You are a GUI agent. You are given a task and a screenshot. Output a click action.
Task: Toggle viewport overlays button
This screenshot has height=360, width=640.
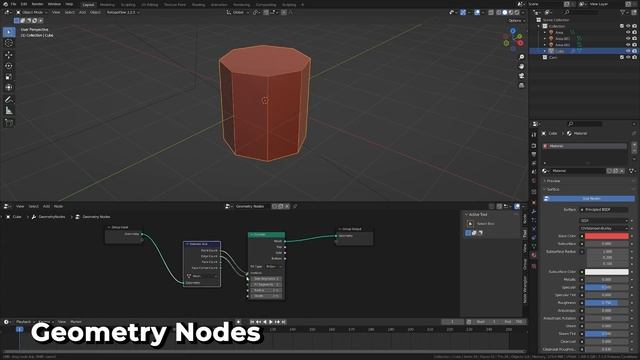(x=477, y=13)
